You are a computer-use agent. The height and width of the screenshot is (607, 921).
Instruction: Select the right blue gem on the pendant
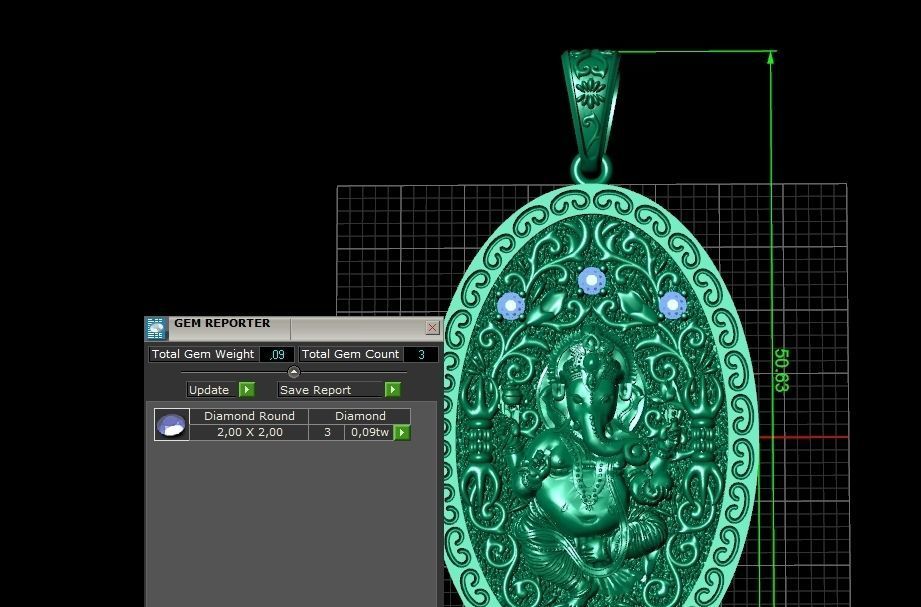[x=673, y=306]
